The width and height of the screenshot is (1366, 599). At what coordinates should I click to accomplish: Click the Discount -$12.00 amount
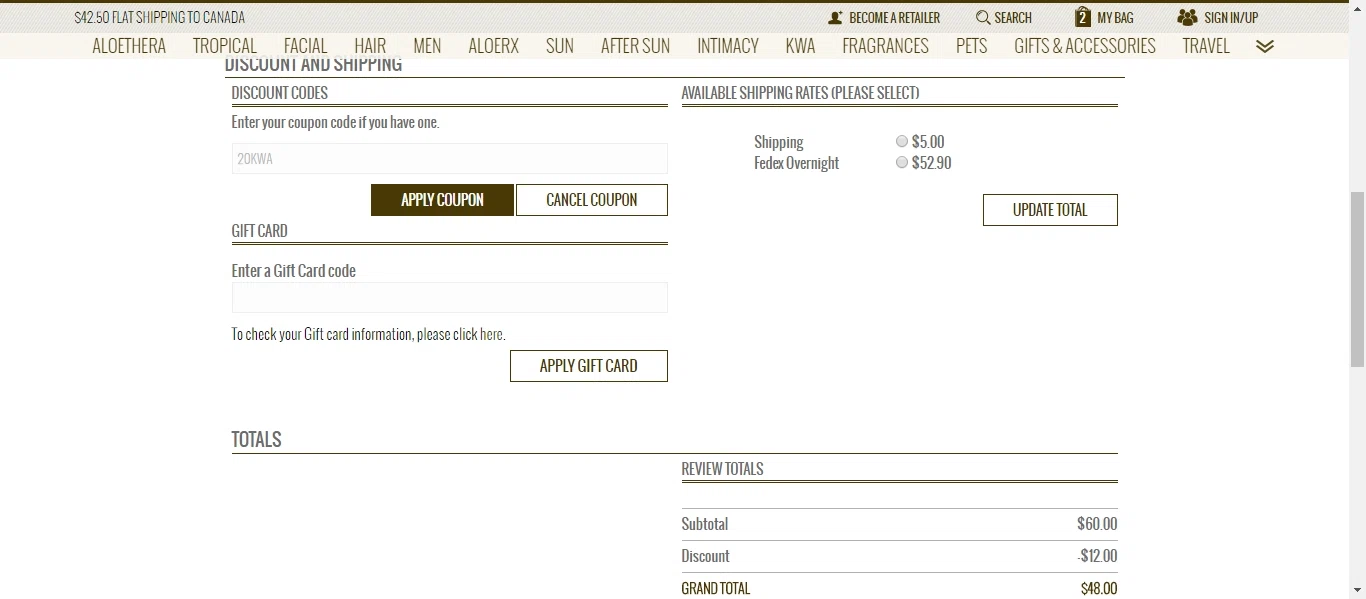pyautogui.click(x=1097, y=556)
